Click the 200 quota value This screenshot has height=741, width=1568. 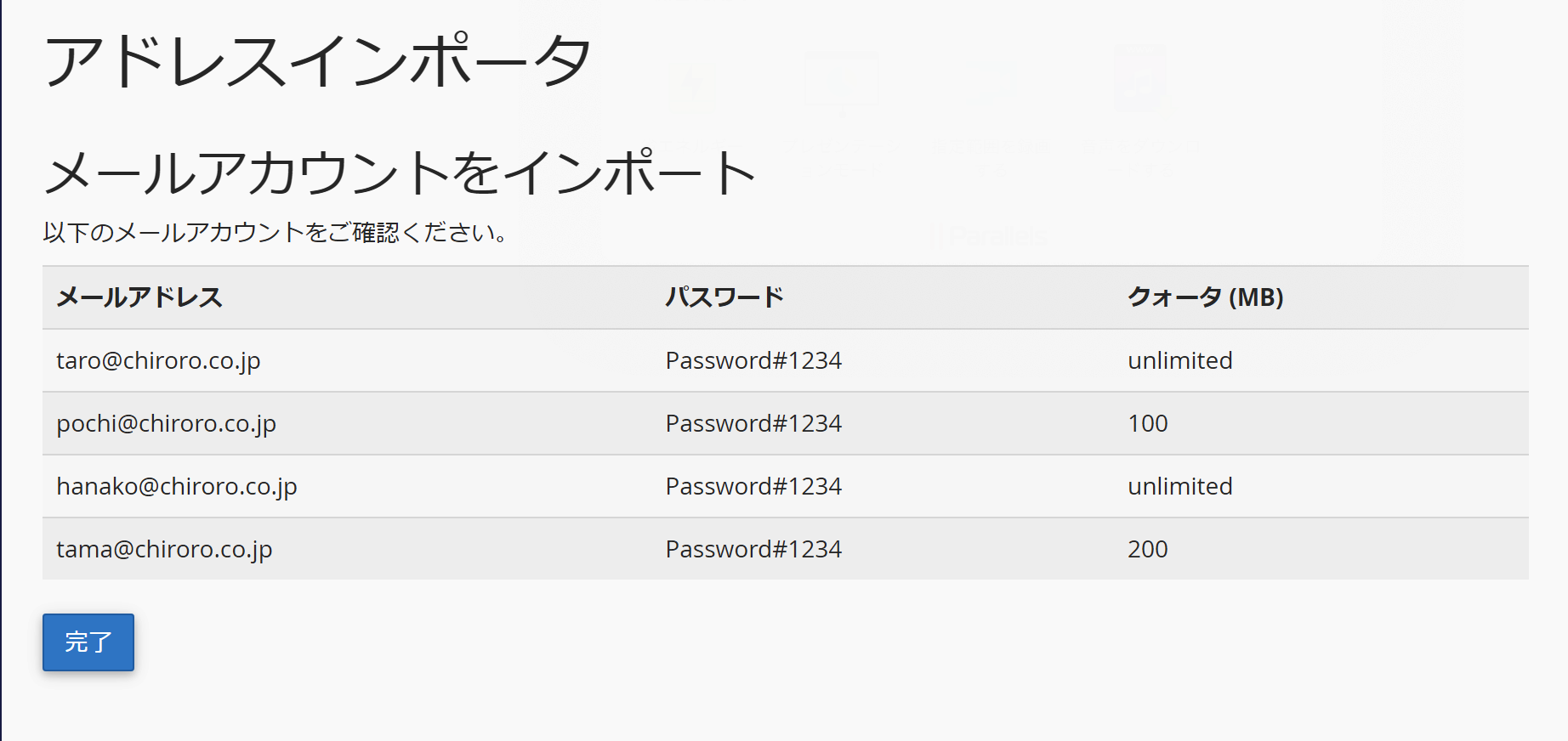coord(1148,550)
